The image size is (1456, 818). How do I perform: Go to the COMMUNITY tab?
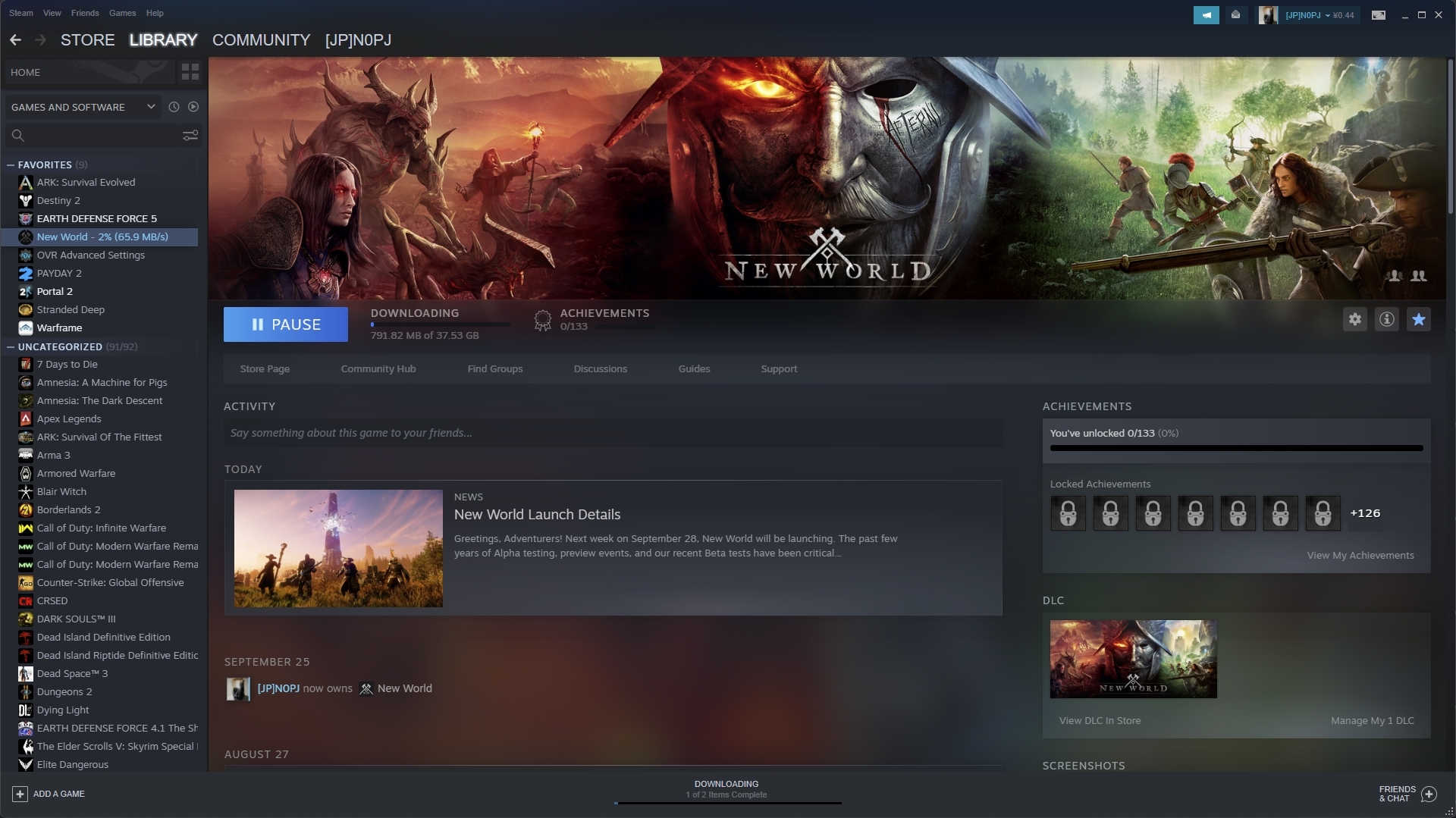(x=261, y=40)
